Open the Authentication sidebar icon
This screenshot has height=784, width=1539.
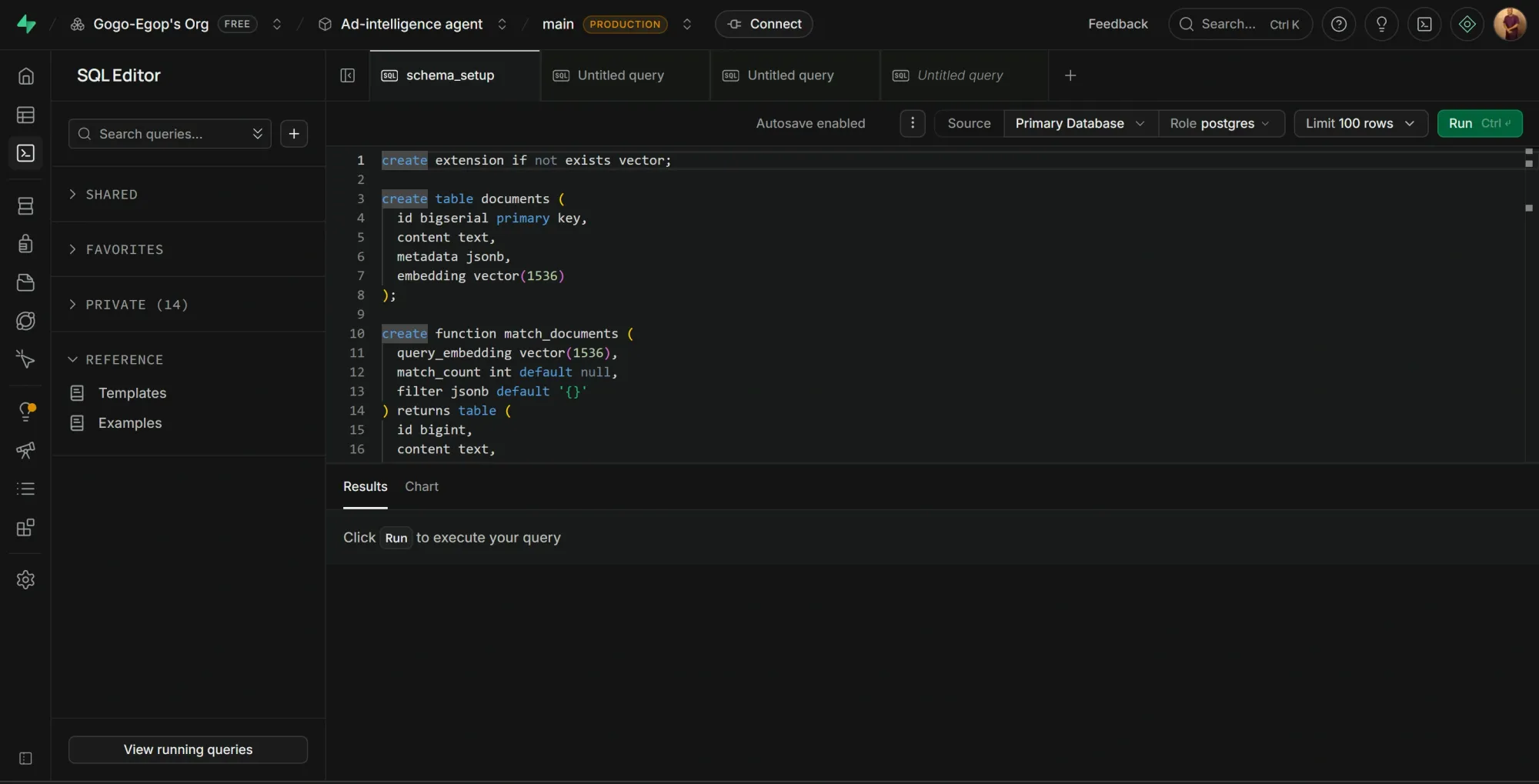[25, 244]
